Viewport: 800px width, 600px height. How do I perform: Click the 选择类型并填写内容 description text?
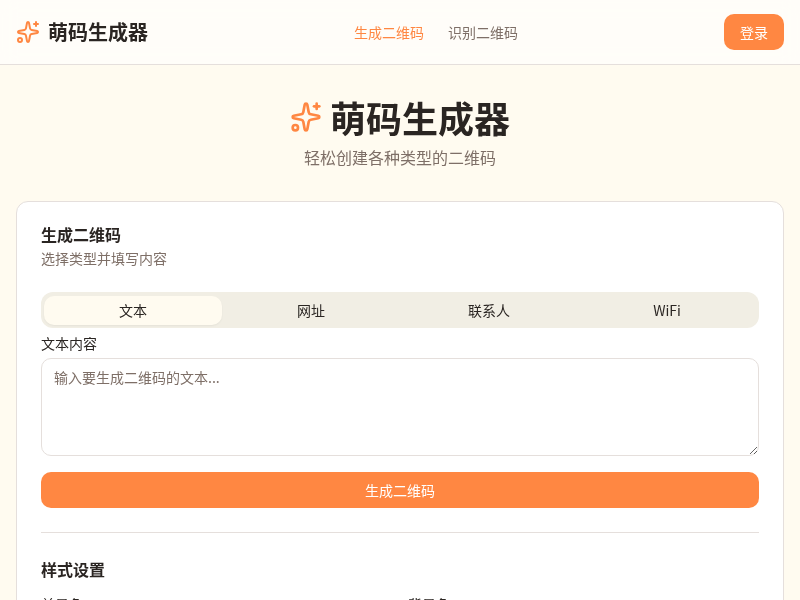click(104, 259)
